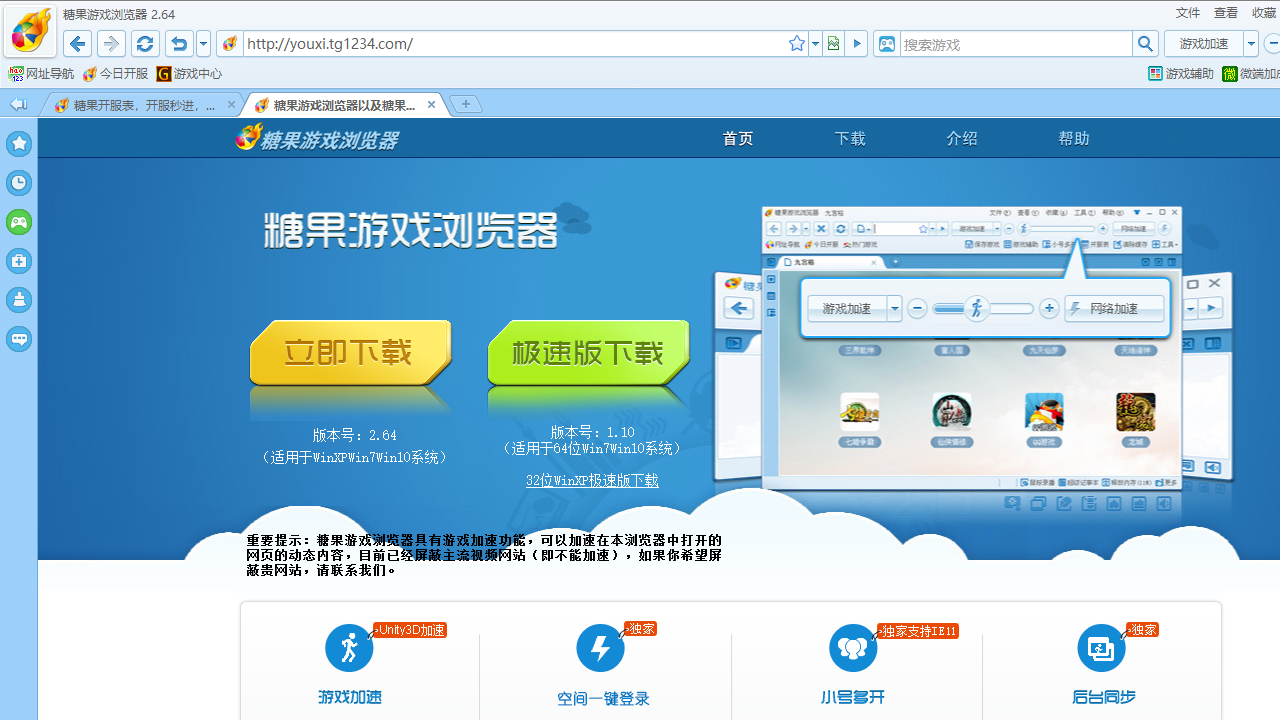Open chat bubble icon in sidebar
This screenshot has height=720, width=1280.
[x=19, y=339]
